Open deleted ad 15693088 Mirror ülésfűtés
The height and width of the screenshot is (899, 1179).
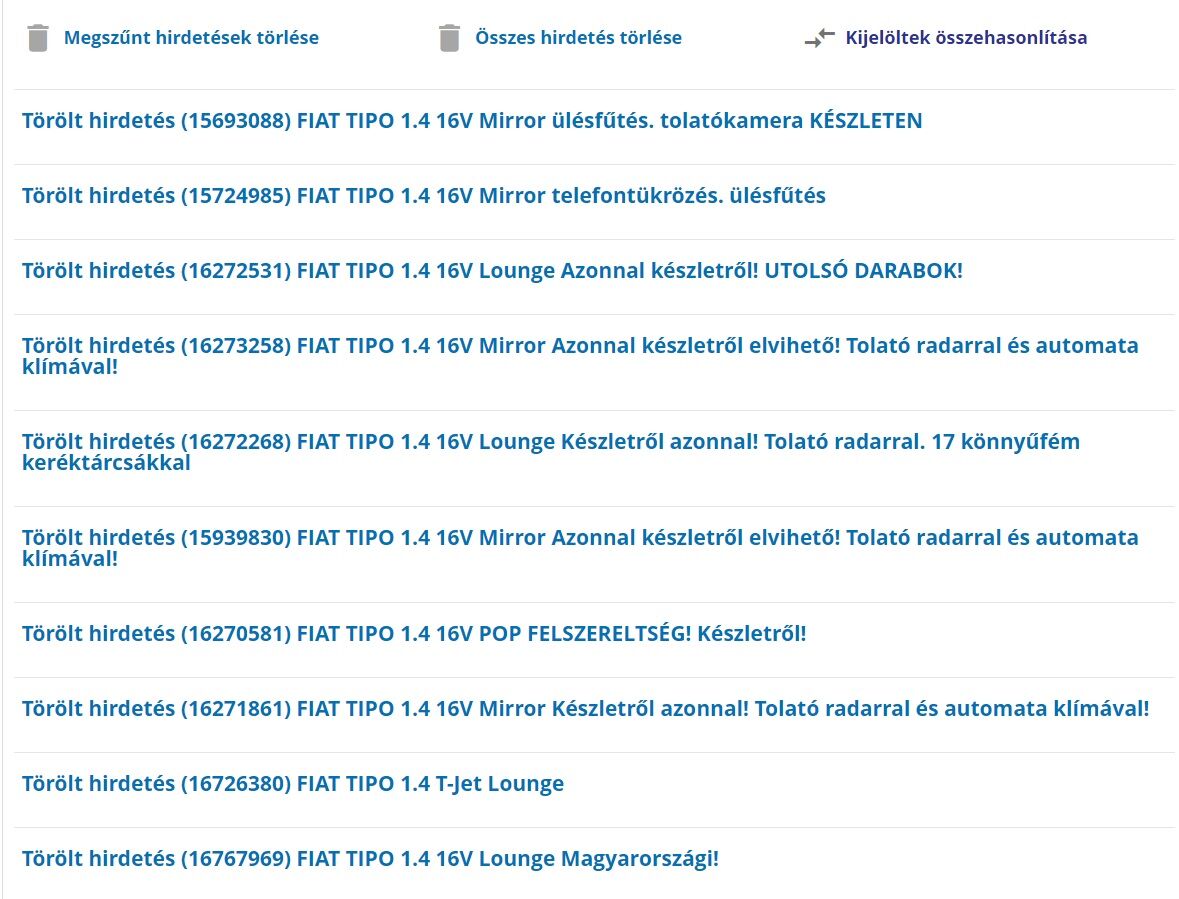coord(472,121)
